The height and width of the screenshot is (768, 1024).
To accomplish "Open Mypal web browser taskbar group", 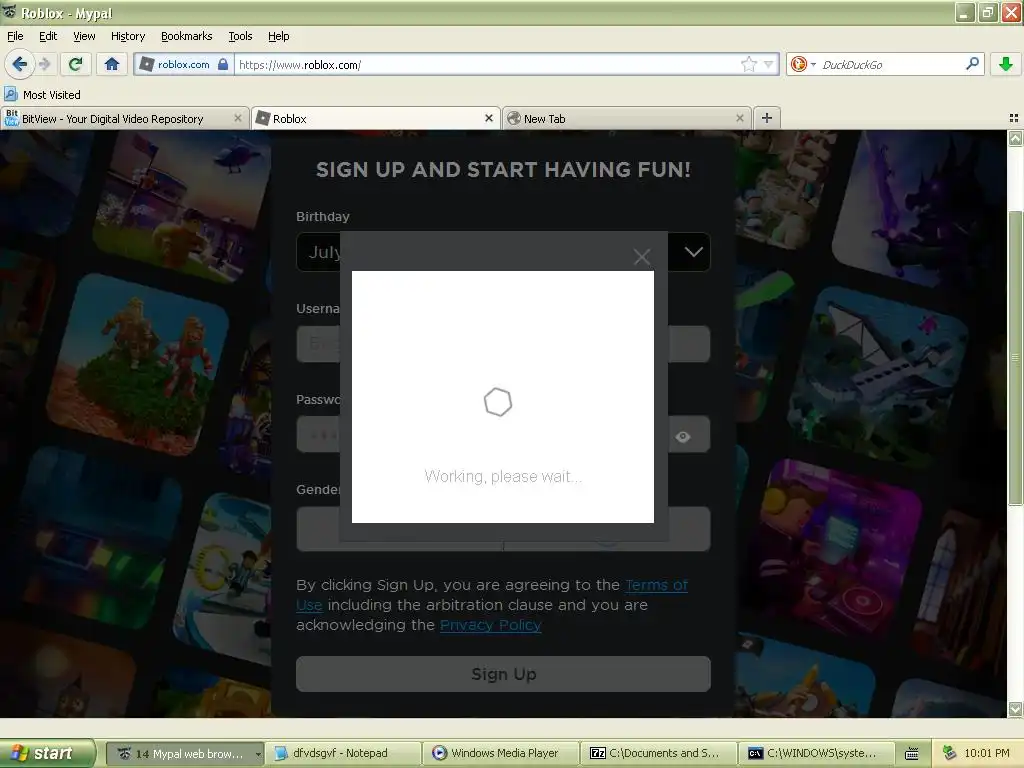I will pos(185,753).
